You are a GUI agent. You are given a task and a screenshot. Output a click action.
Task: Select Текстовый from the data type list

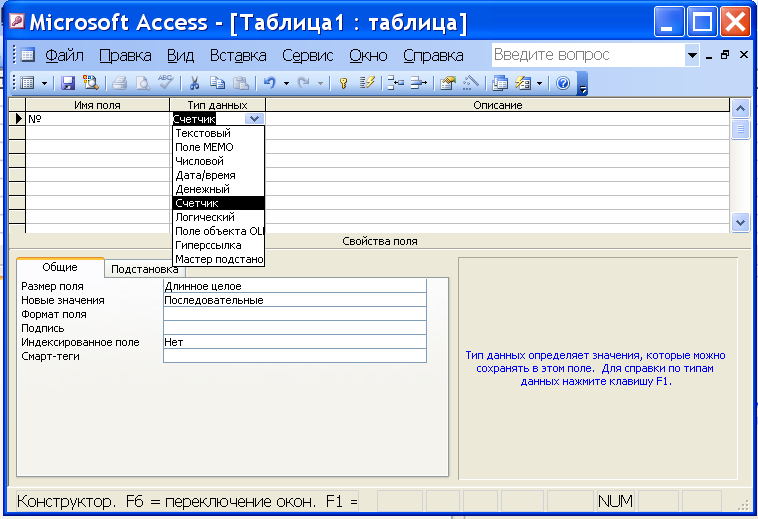tap(219, 133)
